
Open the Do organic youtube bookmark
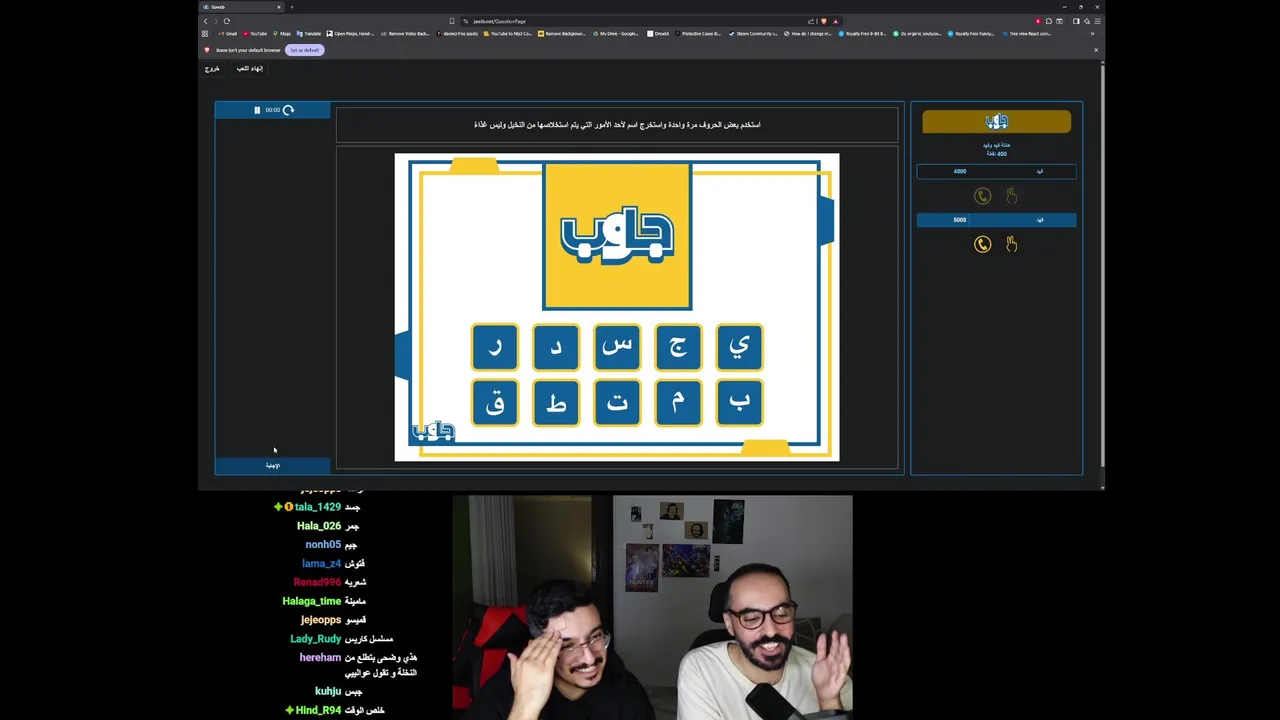918,34
